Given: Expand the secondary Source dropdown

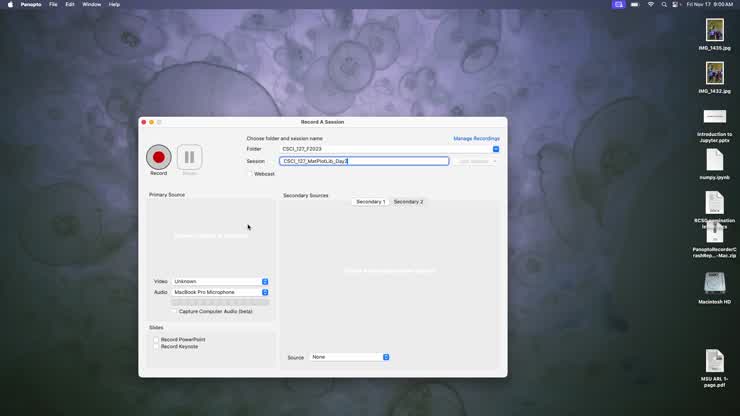Looking at the screenshot, I should tap(386, 357).
